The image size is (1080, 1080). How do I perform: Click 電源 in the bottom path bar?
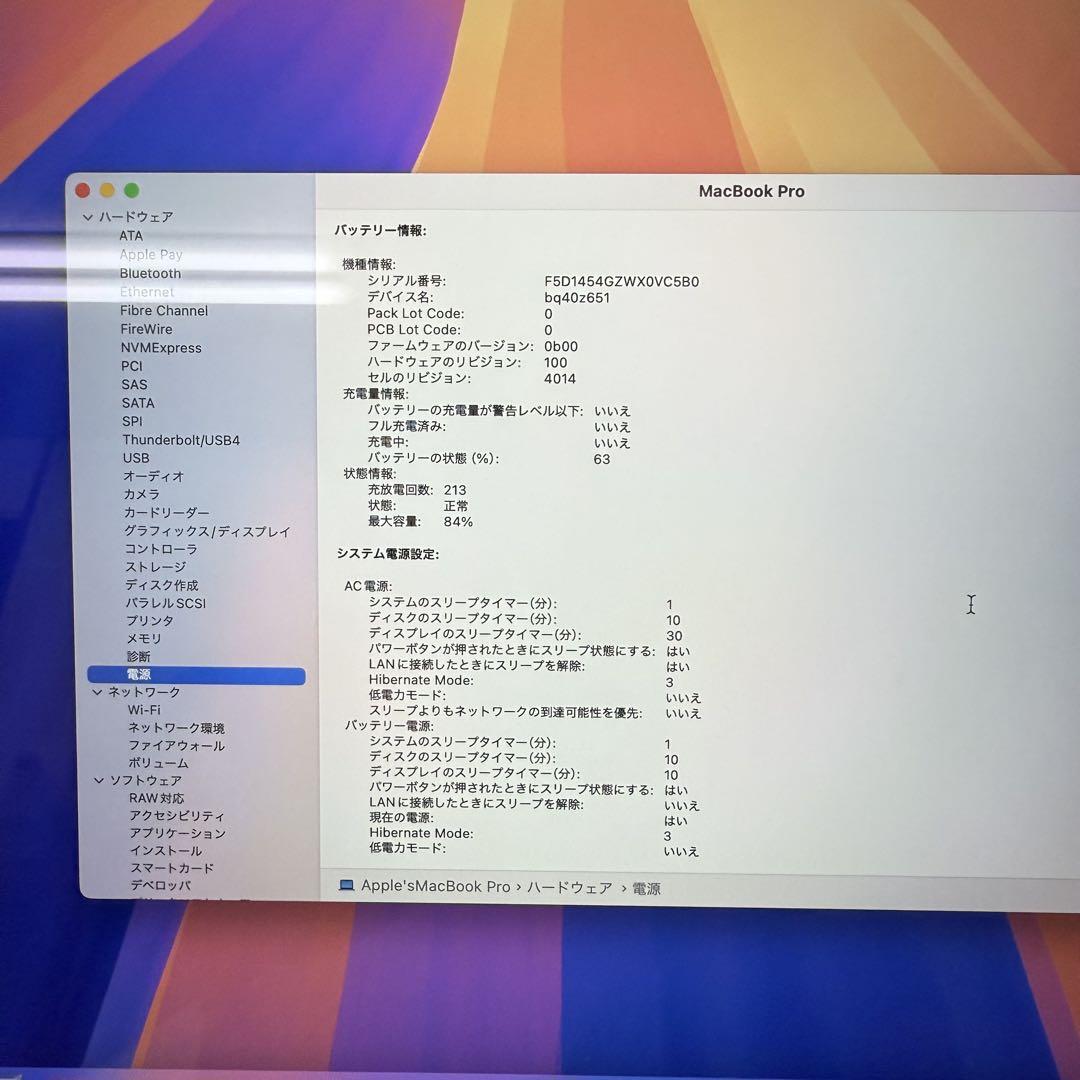[646, 889]
